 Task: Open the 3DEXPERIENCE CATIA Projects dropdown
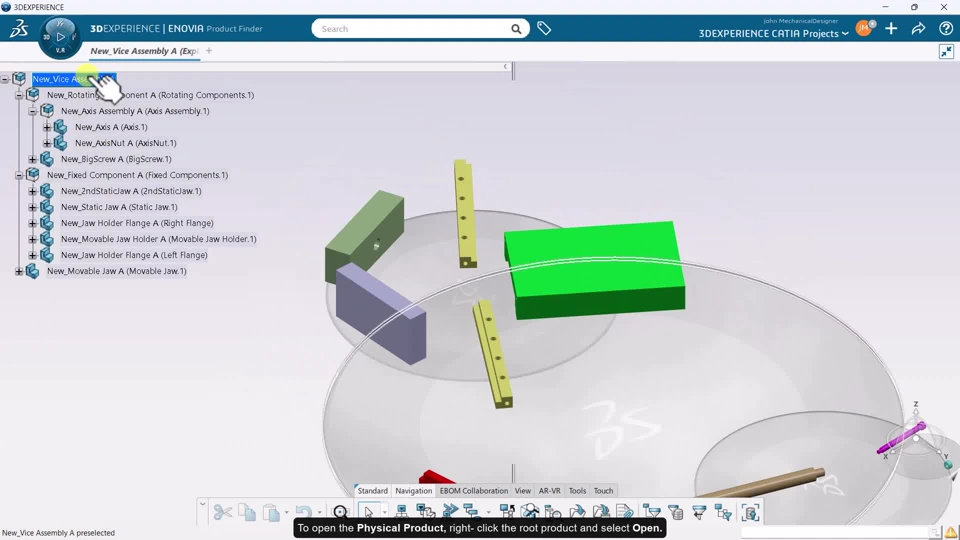(x=773, y=34)
